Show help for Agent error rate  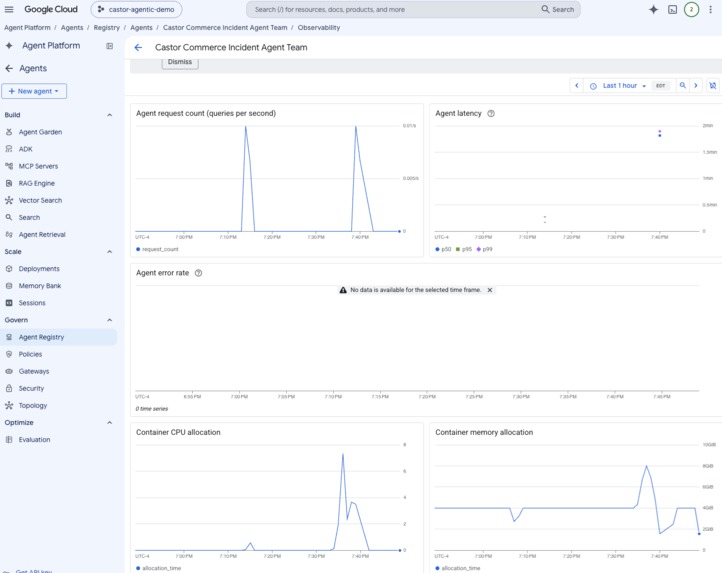click(198, 273)
